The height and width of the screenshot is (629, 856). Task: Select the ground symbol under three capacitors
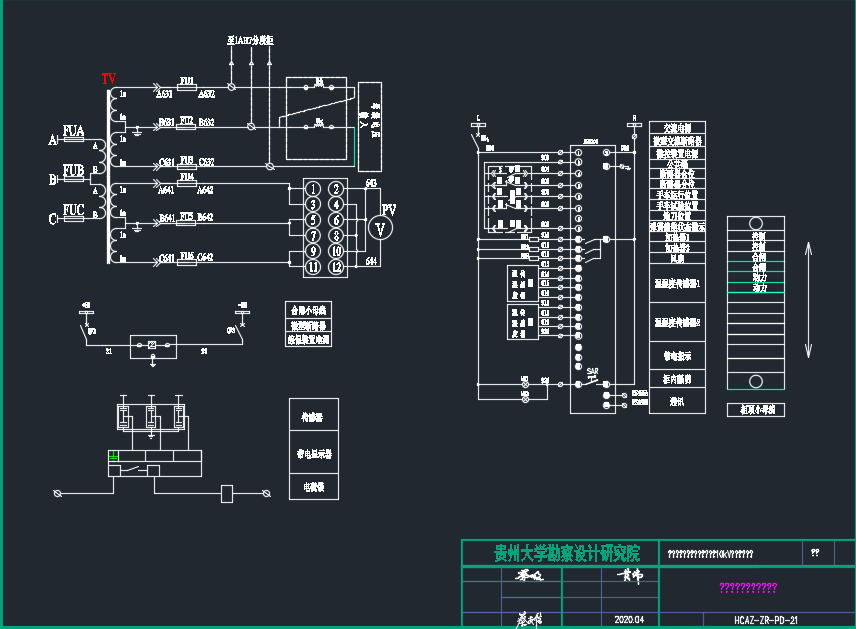click(x=151, y=436)
